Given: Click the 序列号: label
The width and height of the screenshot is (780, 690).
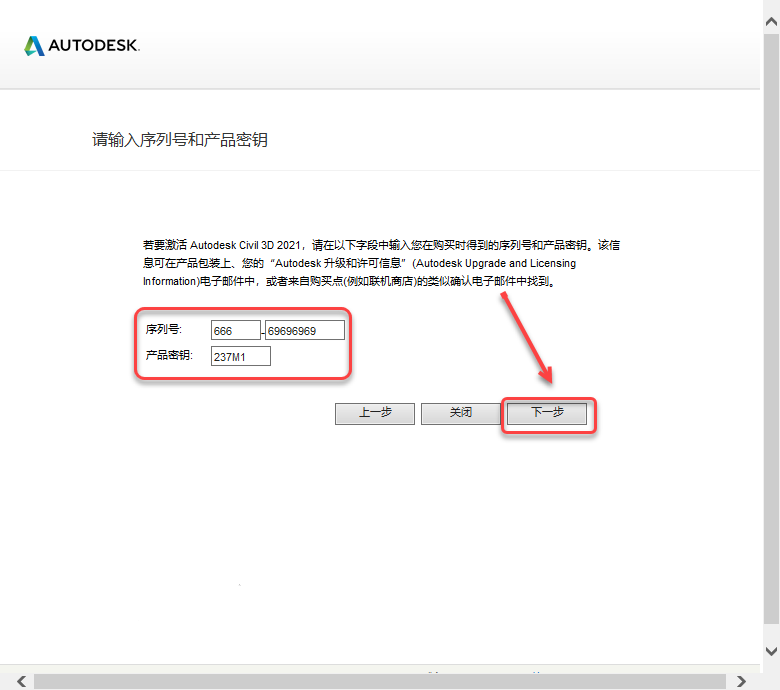Looking at the screenshot, I should pyautogui.click(x=164, y=329).
